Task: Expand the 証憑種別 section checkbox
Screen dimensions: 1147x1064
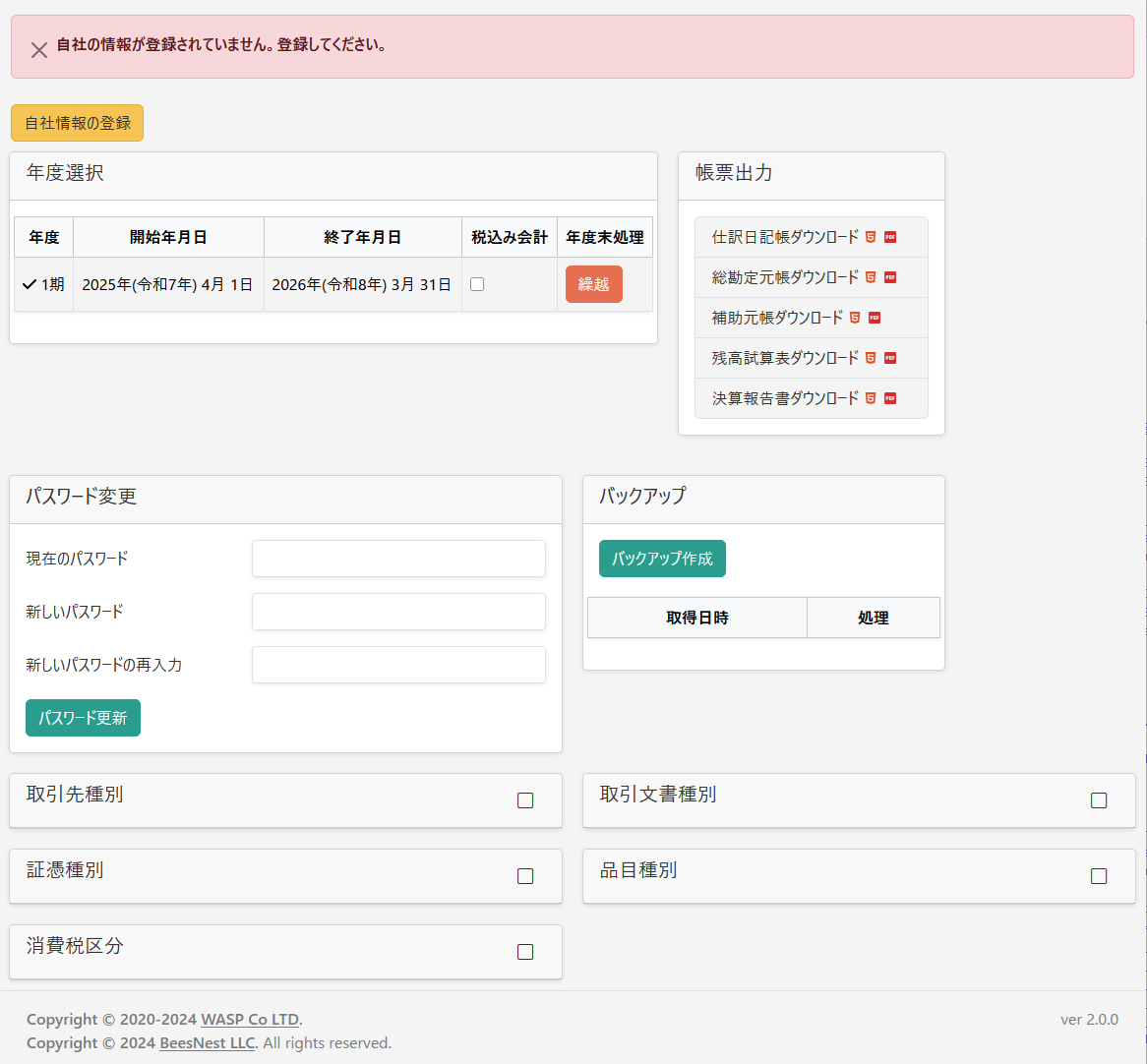Action: (525, 876)
